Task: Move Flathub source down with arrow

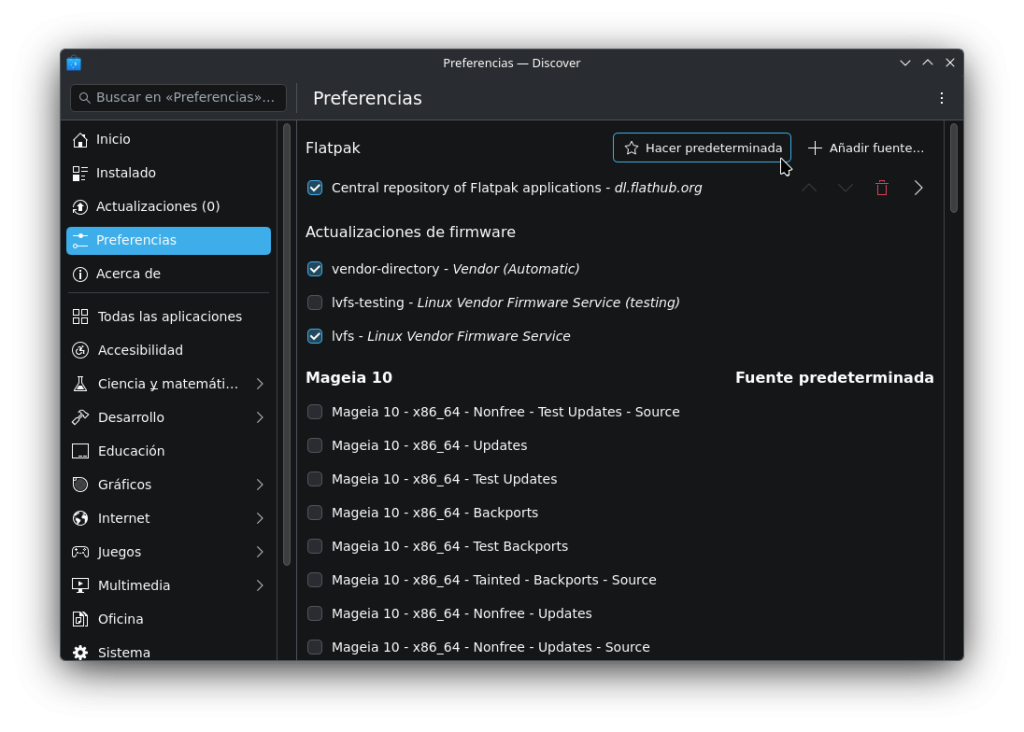Action: point(845,188)
